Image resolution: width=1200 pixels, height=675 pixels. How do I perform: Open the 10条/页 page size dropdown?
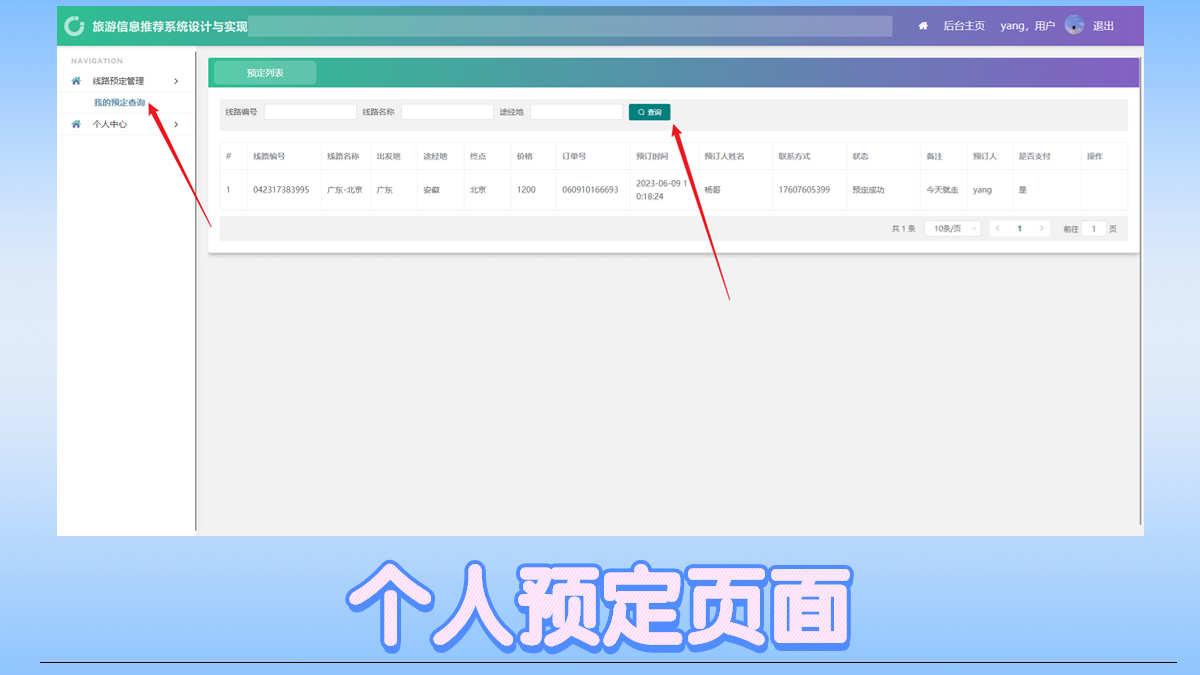click(952, 229)
